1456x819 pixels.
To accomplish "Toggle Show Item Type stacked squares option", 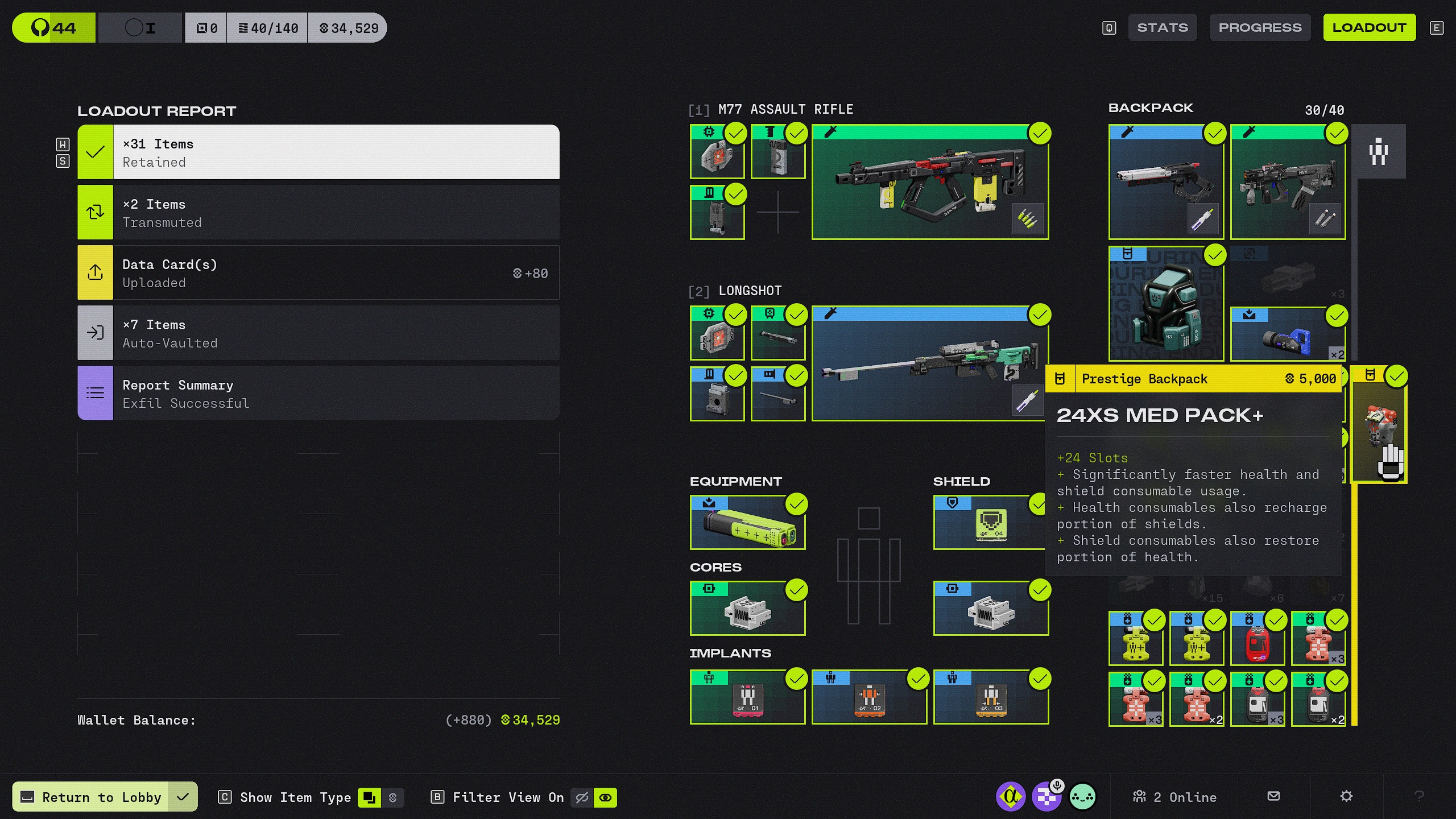I will tap(369, 797).
